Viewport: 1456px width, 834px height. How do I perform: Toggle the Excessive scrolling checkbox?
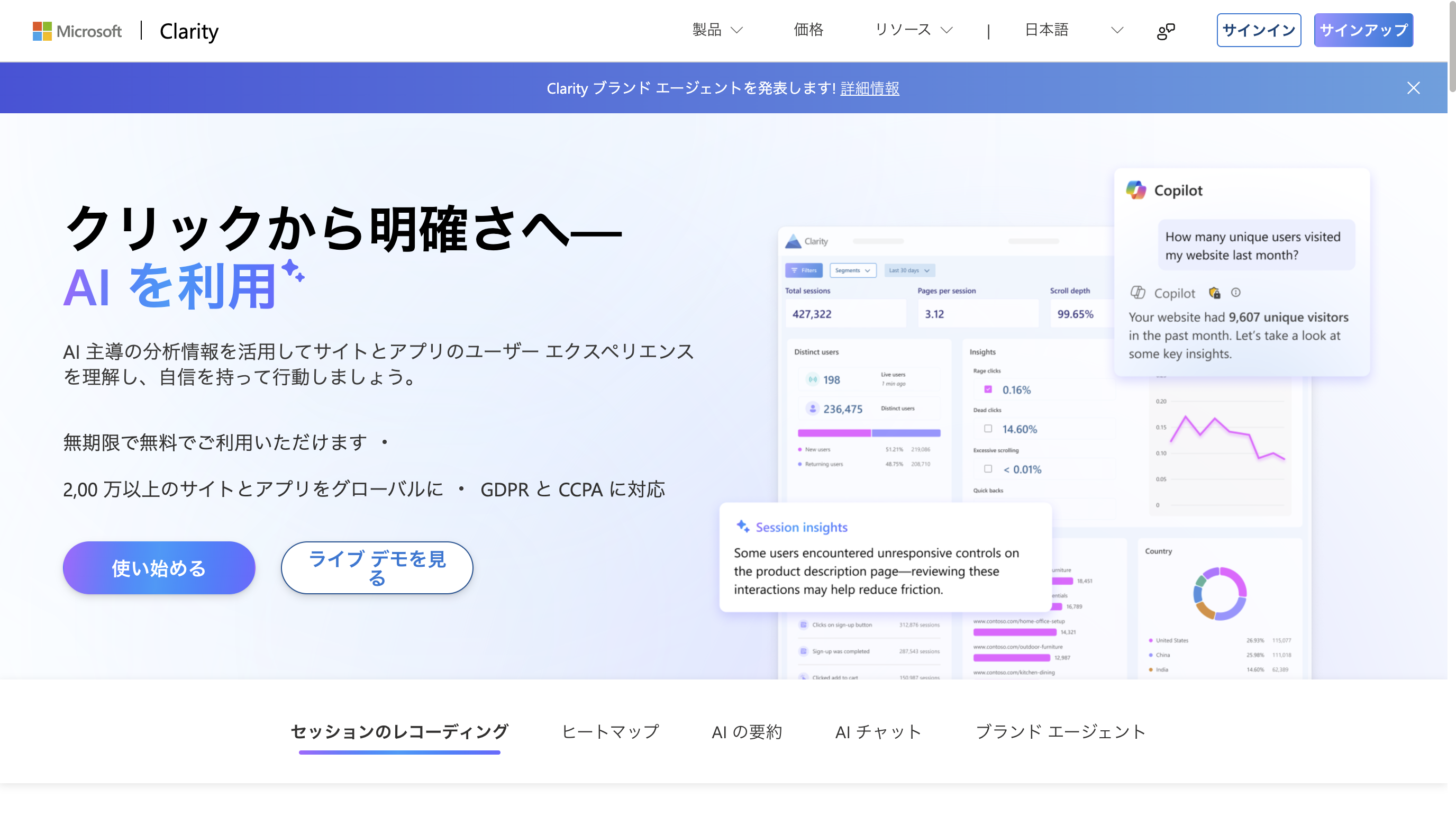(988, 468)
